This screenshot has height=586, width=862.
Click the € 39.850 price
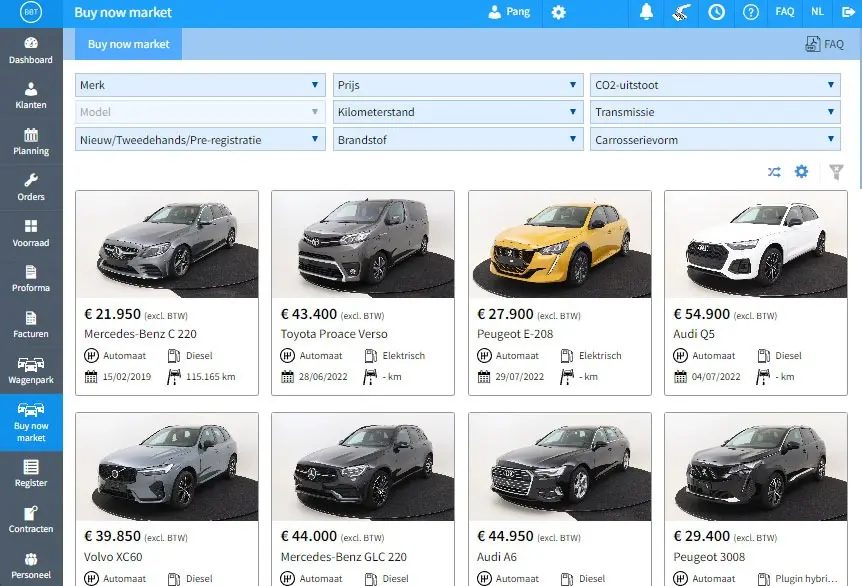[x=113, y=536]
